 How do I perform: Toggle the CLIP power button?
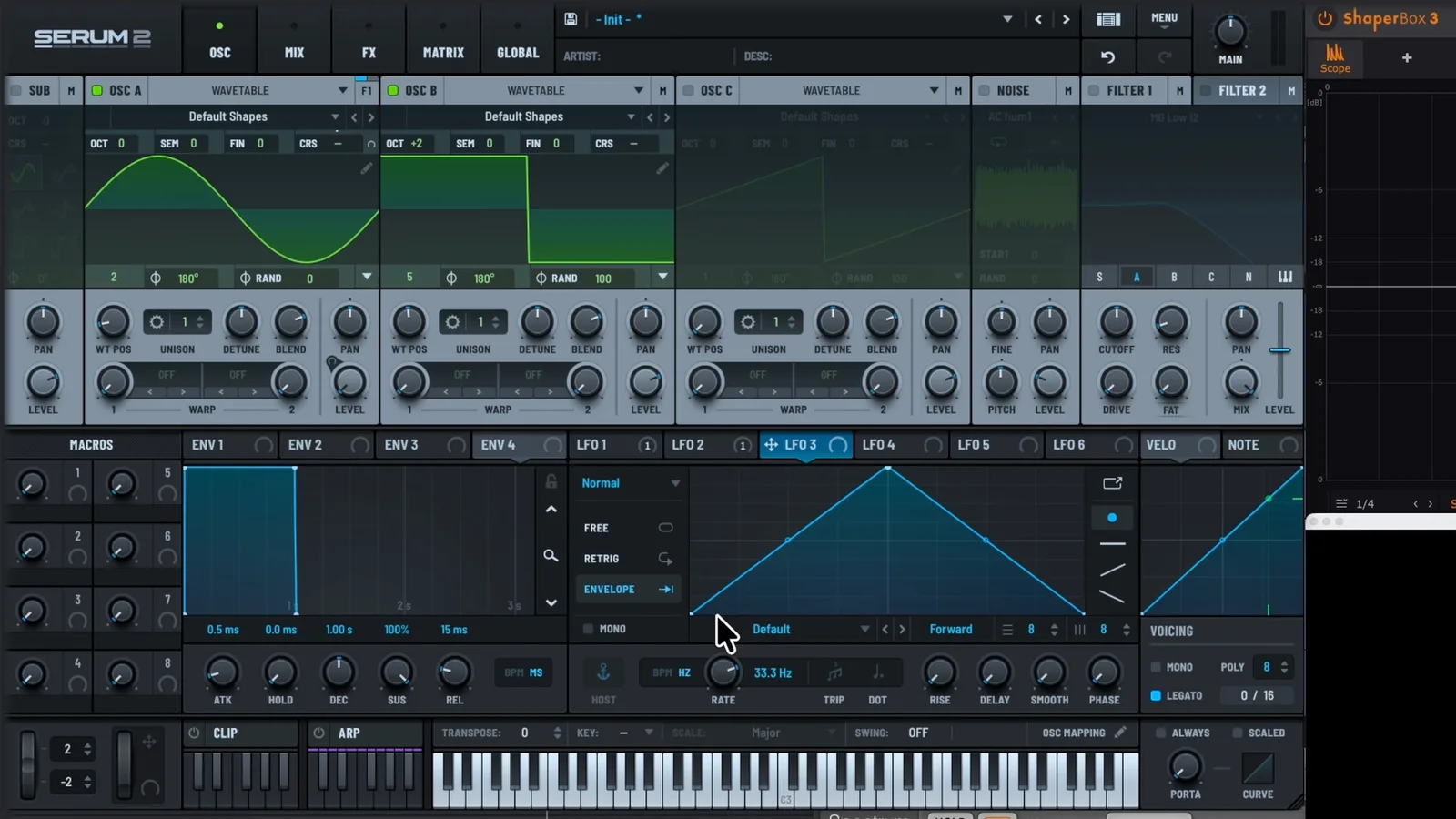(x=194, y=733)
